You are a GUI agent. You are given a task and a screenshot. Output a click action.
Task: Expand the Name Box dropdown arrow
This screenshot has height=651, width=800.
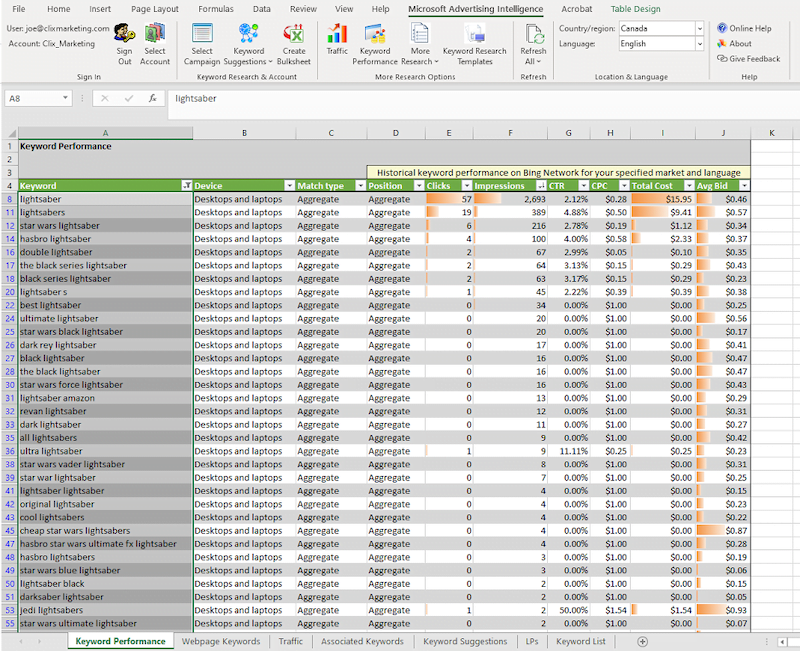click(65, 97)
